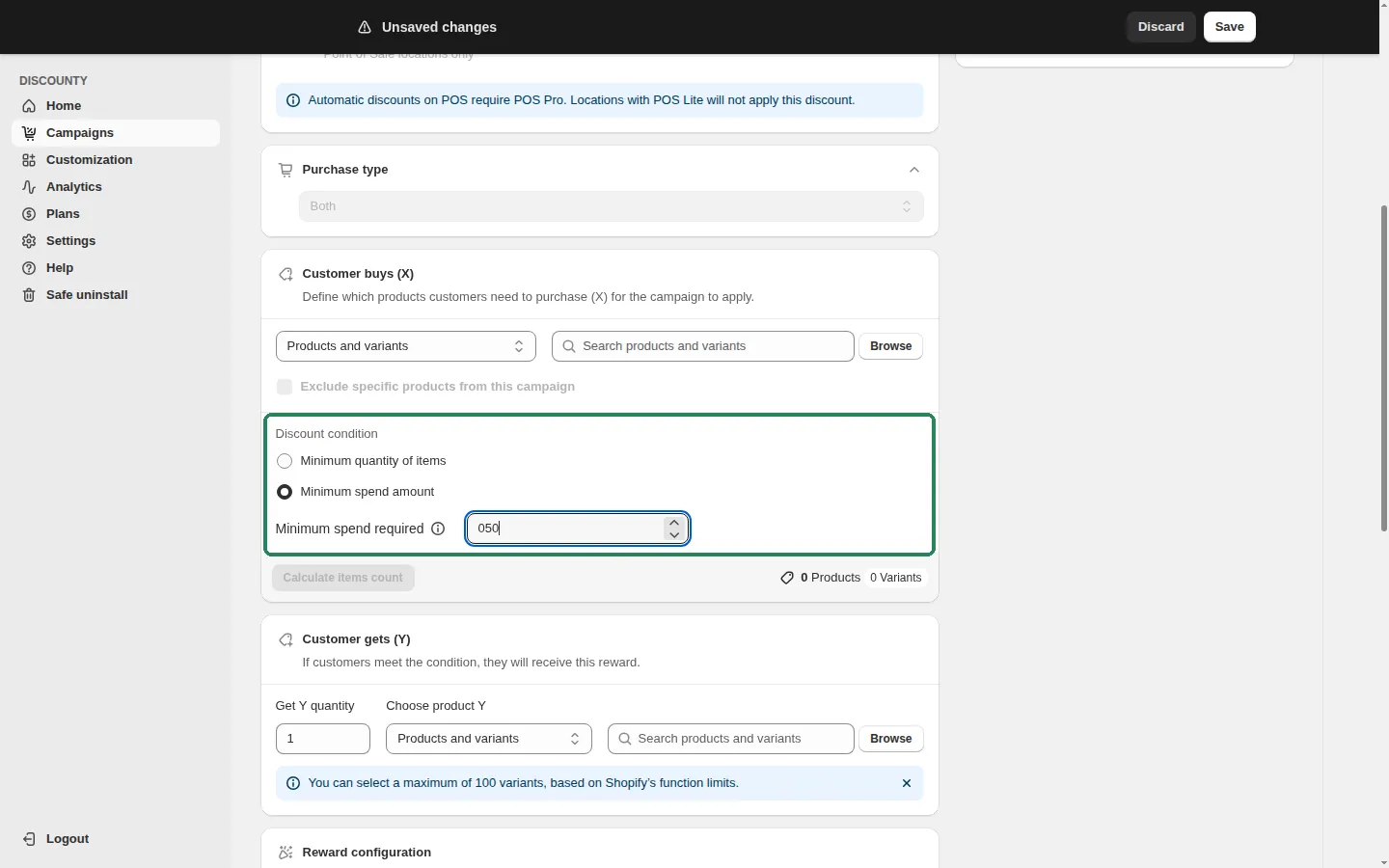Dismiss the 100 variants limit notice
1389x868 pixels.
pos(906,783)
